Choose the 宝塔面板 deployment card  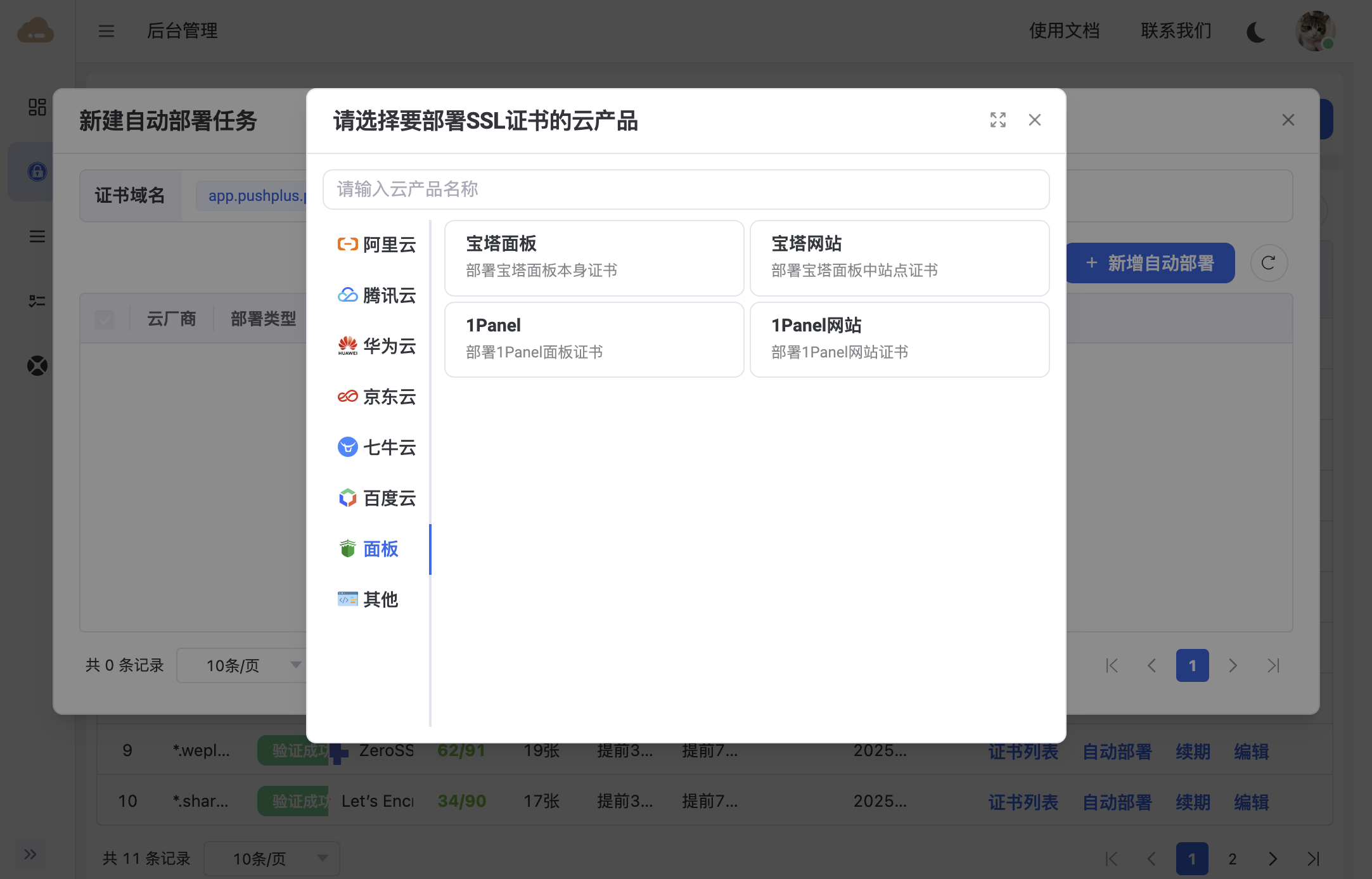594,258
